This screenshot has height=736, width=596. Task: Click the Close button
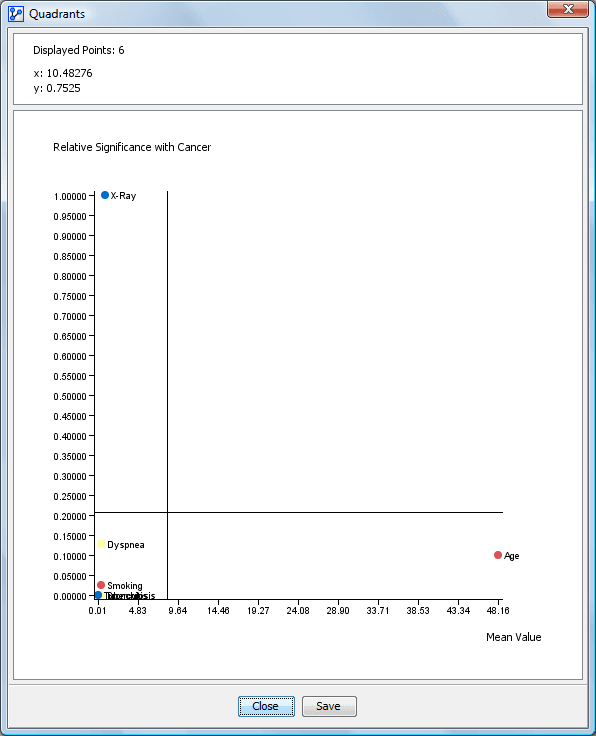pos(266,706)
